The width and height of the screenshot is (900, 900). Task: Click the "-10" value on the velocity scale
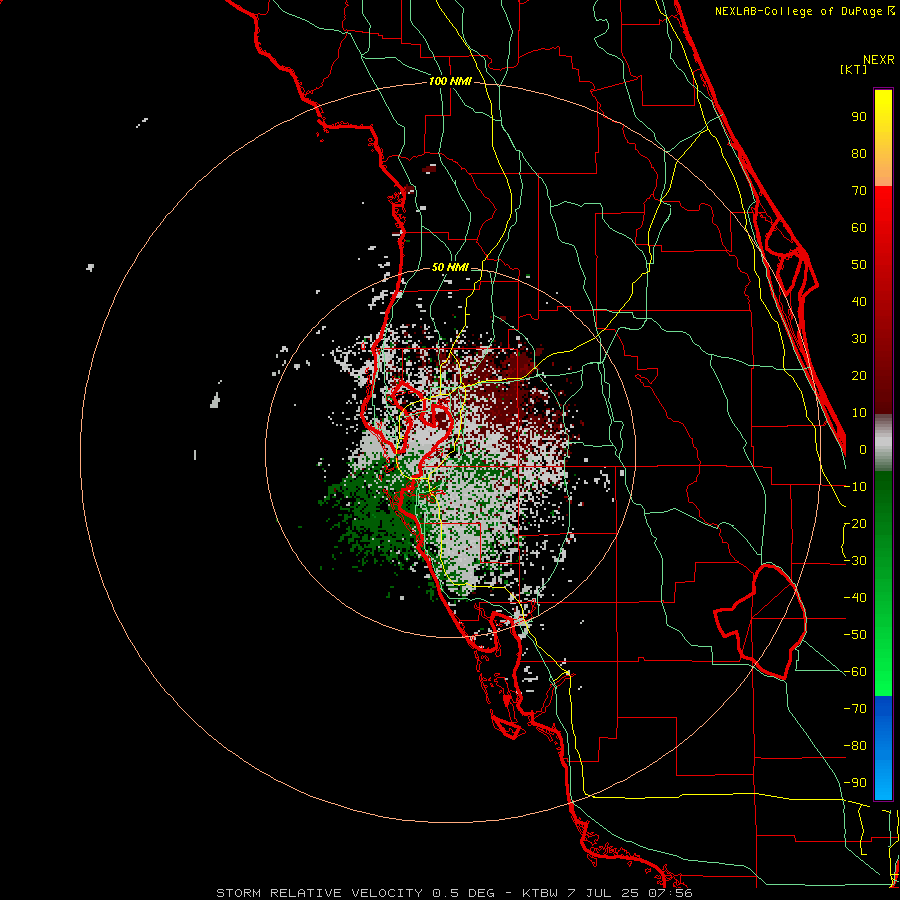(x=855, y=487)
